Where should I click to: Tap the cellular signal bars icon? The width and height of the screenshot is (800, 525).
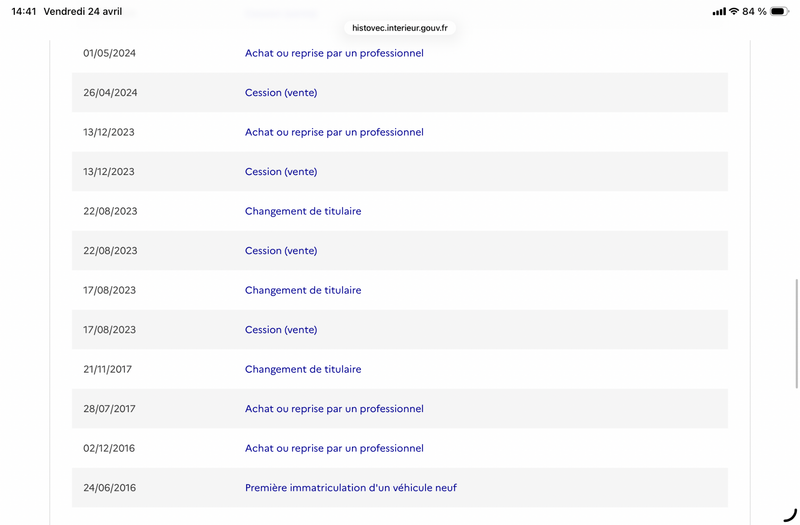719,12
